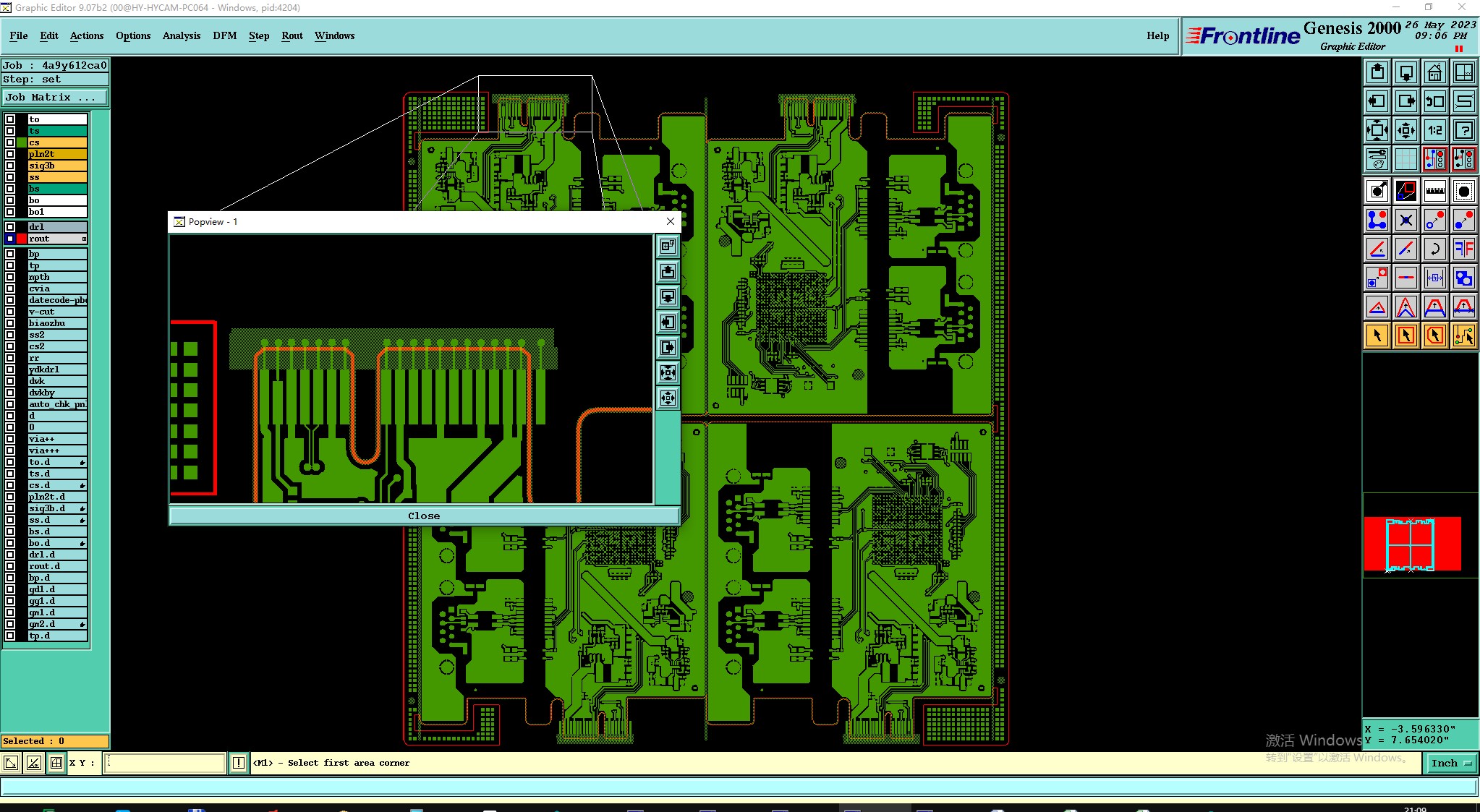Open the Rout menu
This screenshot has height=812, width=1480.
(x=292, y=35)
